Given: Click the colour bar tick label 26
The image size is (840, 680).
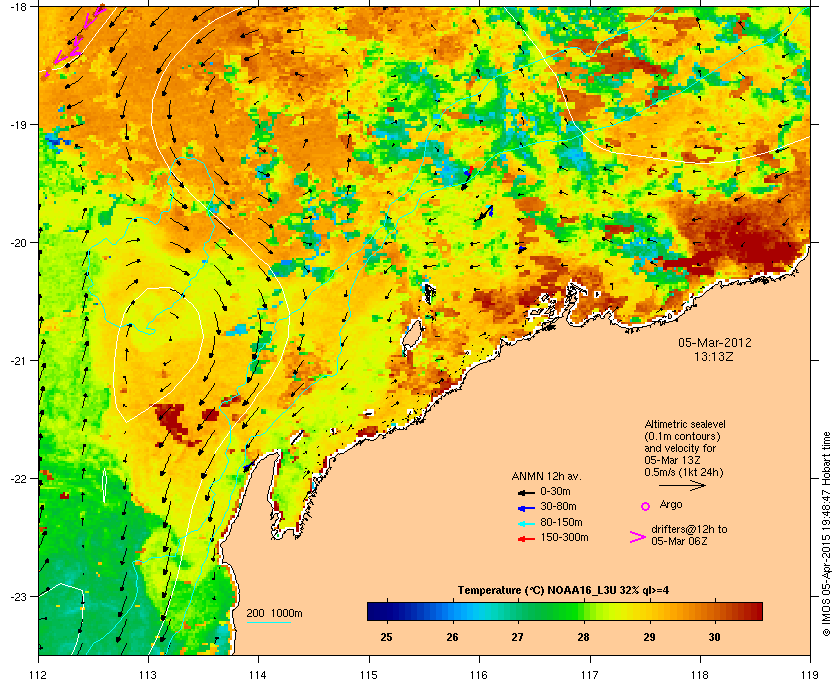Looking at the screenshot, I should click(x=453, y=637).
